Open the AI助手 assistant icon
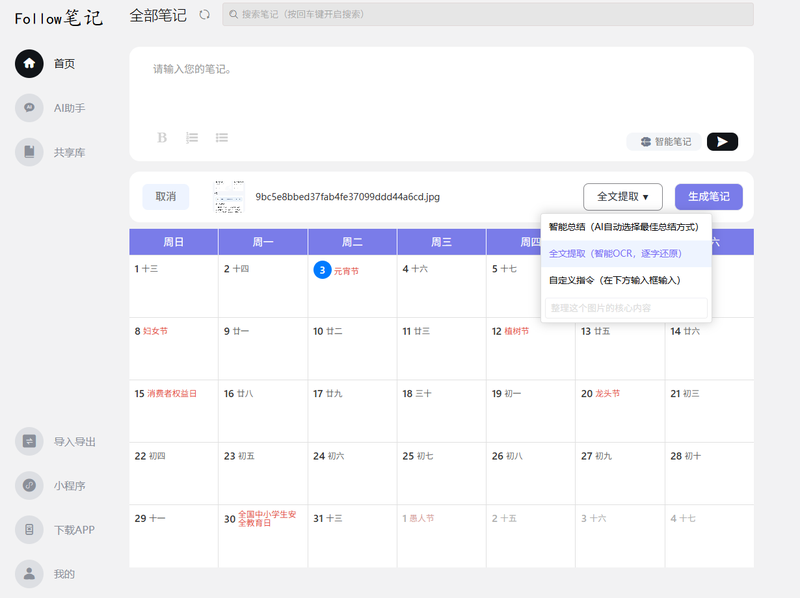Screen dimensions: 800x598 point(29,107)
